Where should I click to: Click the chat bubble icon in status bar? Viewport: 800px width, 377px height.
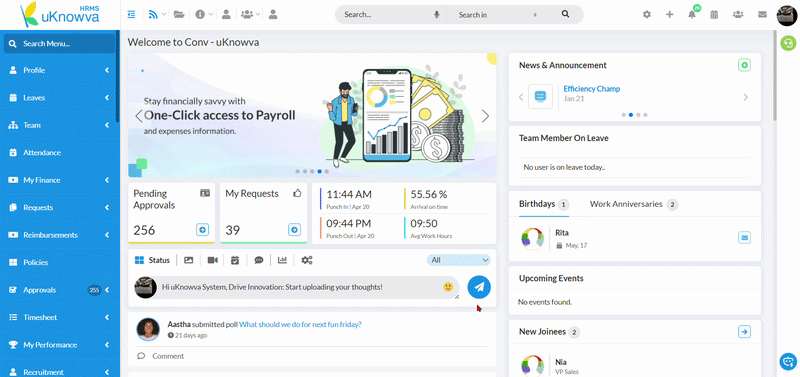(259, 260)
